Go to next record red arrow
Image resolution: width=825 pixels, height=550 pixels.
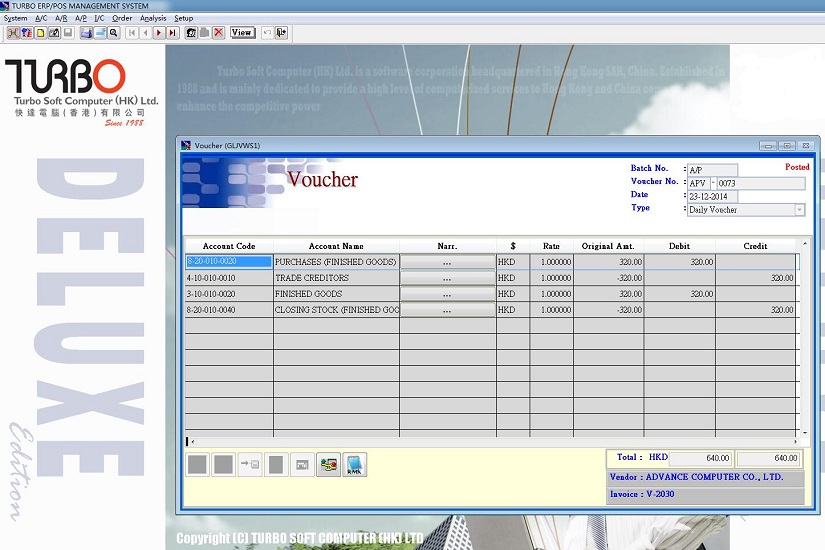point(159,33)
